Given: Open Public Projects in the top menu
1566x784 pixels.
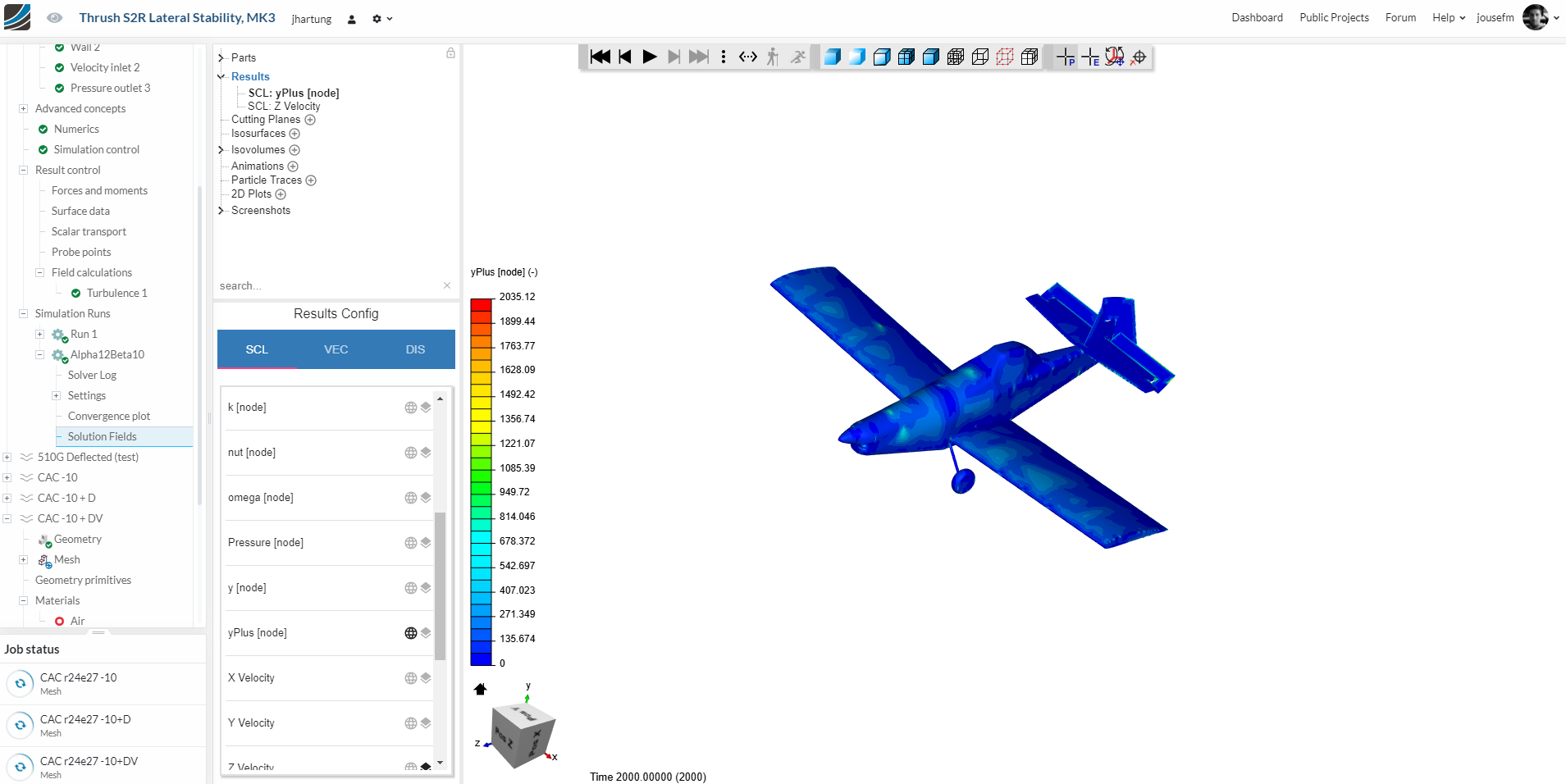Looking at the screenshot, I should (1334, 18).
